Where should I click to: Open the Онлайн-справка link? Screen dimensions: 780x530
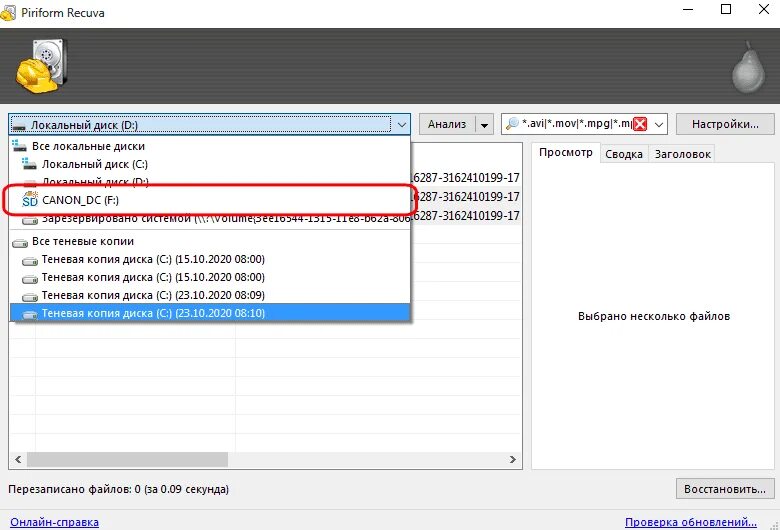(x=54, y=522)
